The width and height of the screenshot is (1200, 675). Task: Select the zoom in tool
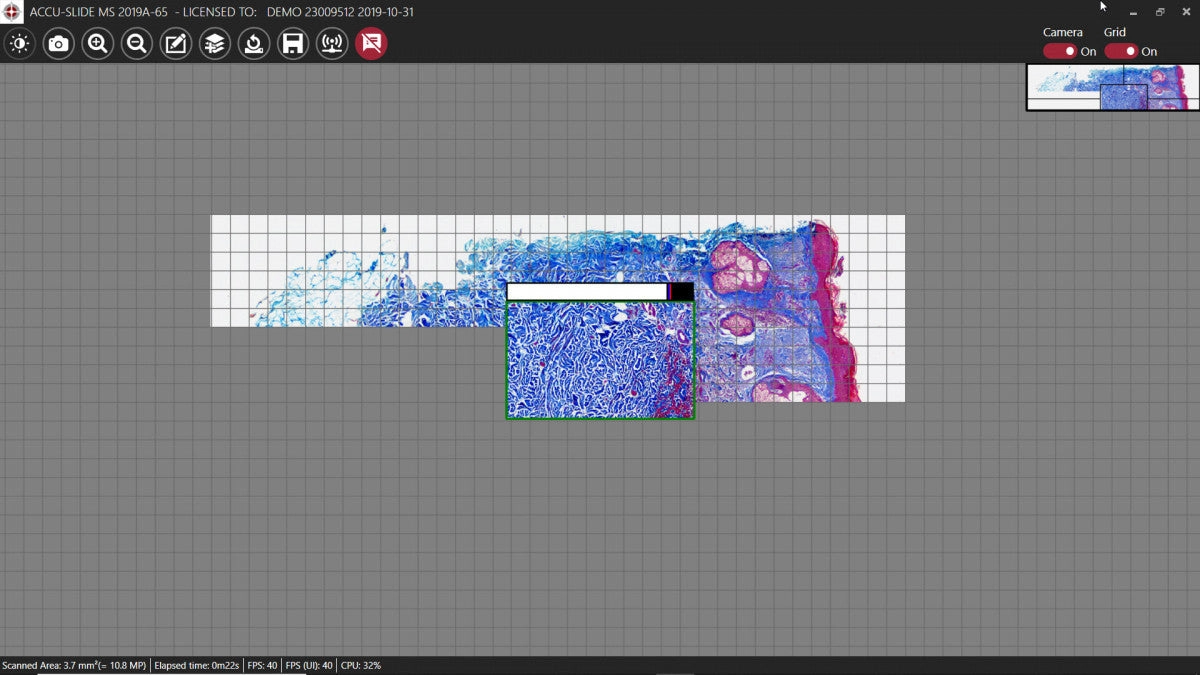coord(97,43)
